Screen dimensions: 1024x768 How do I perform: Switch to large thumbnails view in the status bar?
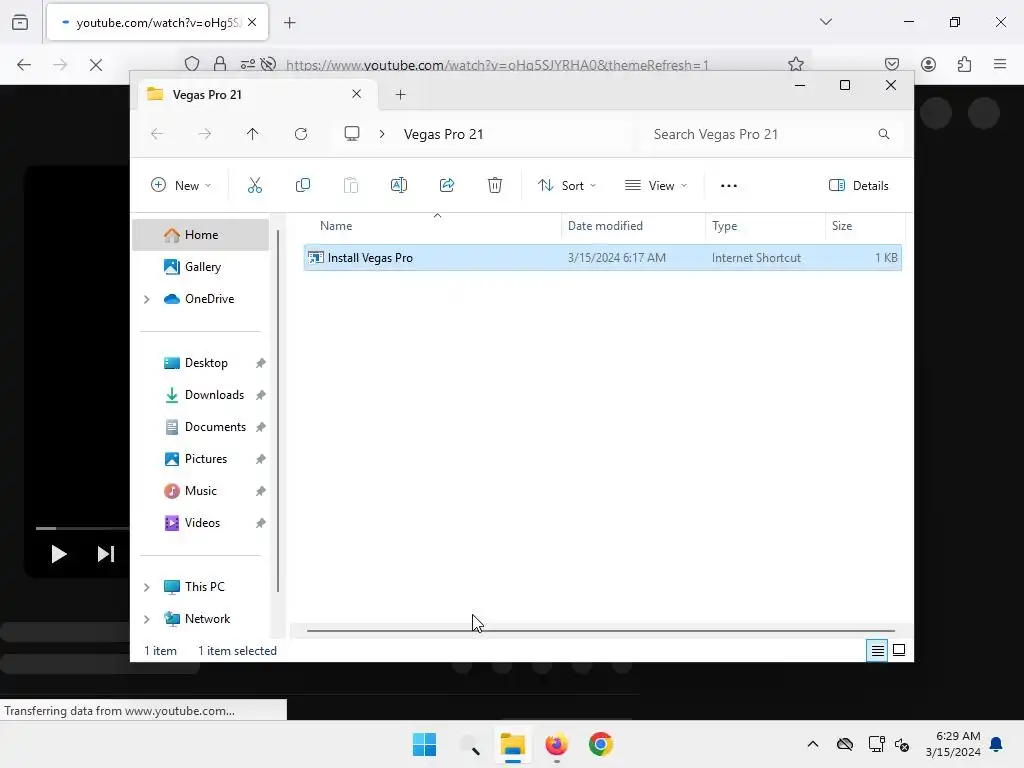click(899, 650)
